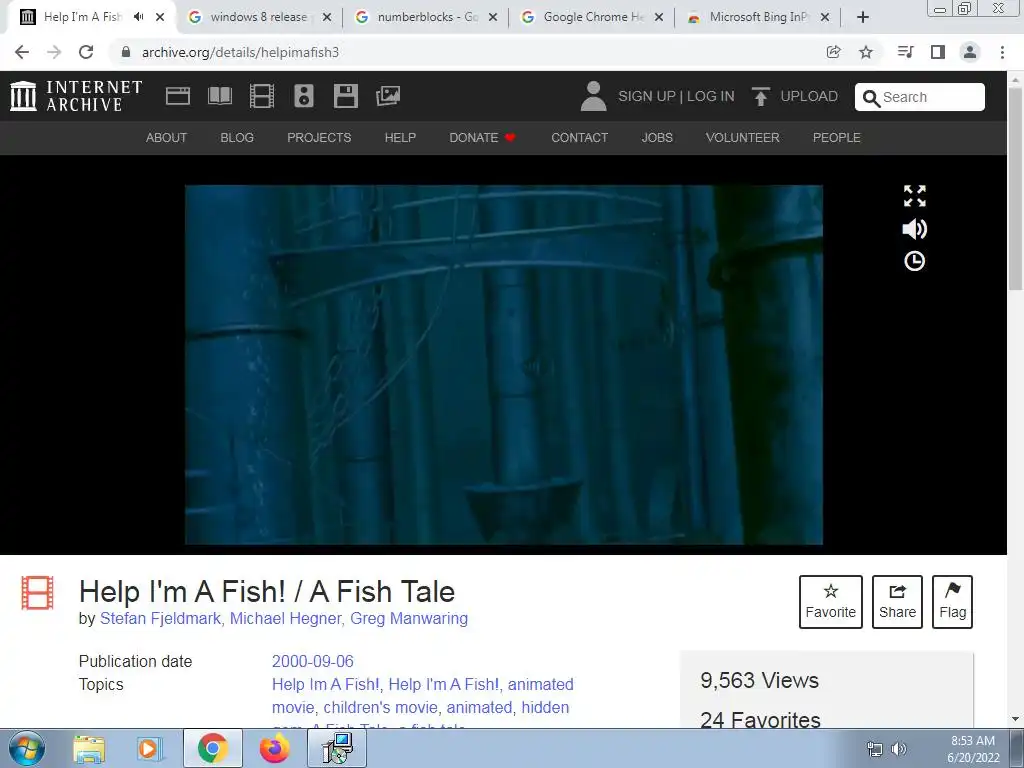Open the HELP menu item

pos(400,138)
